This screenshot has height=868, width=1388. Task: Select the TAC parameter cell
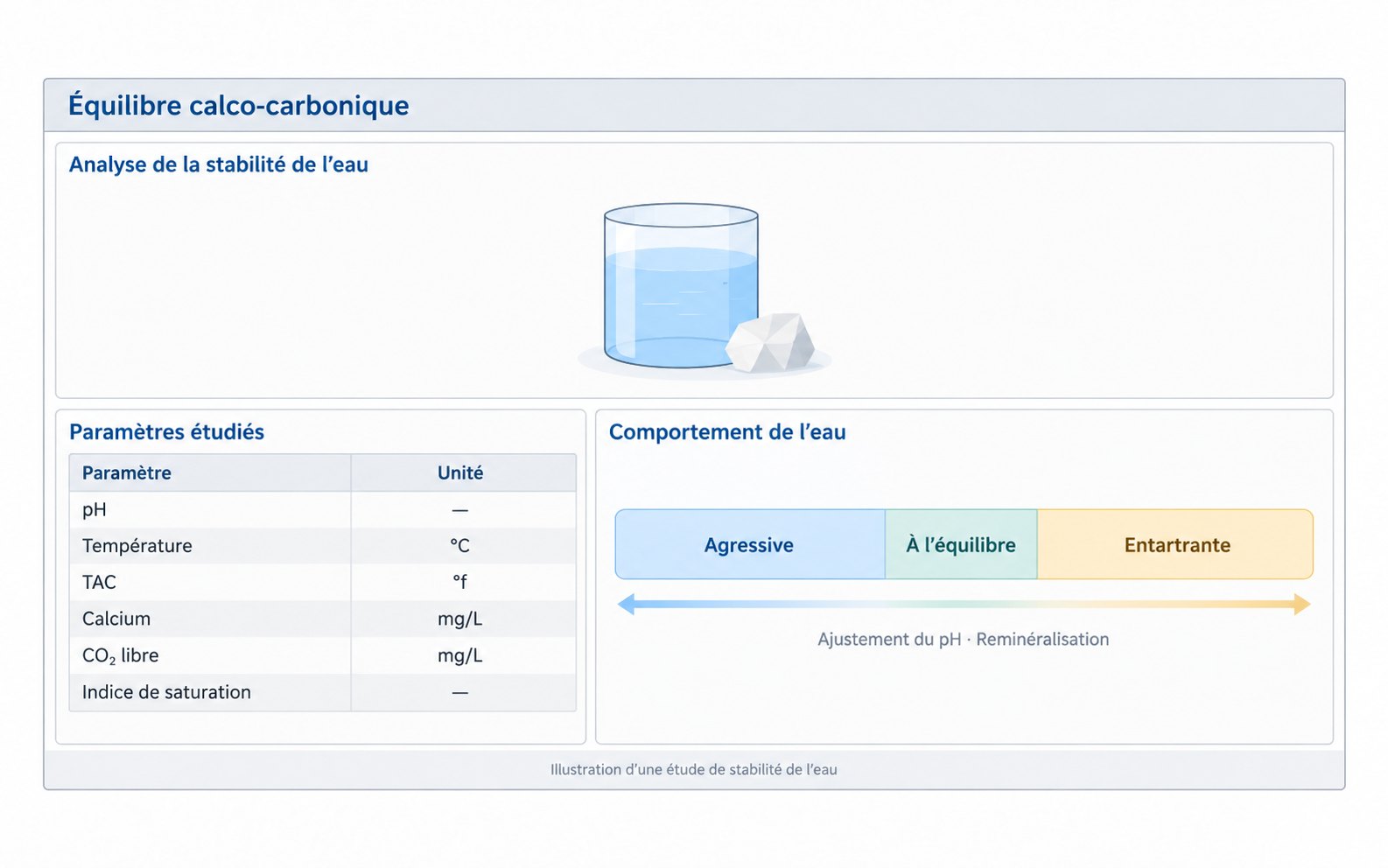(210, 582)
